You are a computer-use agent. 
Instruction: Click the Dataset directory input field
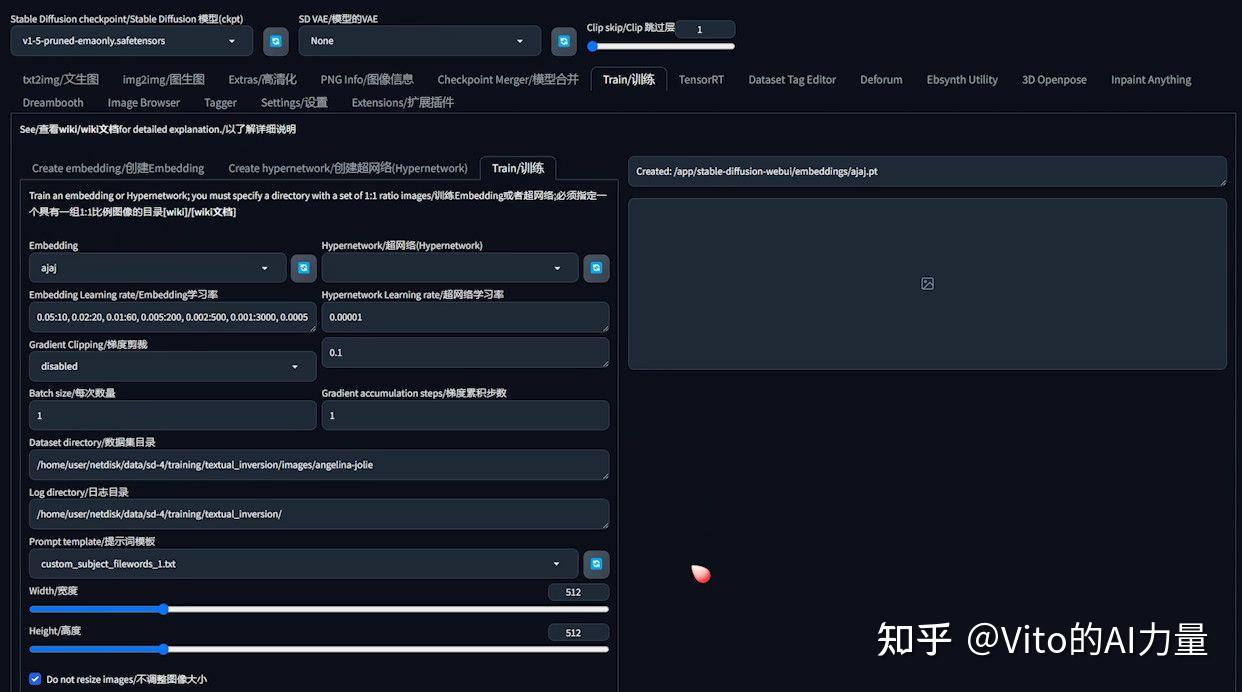pos(318,465)
